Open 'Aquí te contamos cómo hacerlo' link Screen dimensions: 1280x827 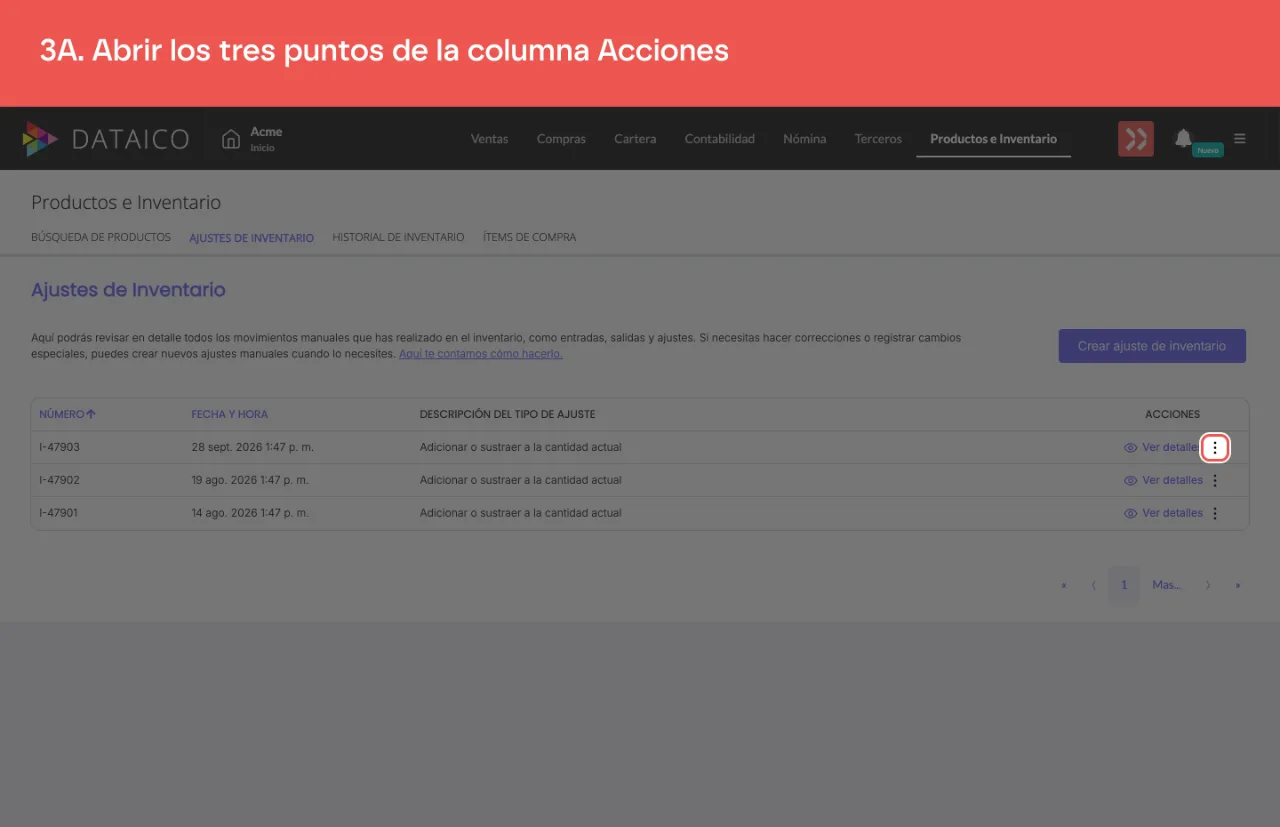tap(480, 354)
